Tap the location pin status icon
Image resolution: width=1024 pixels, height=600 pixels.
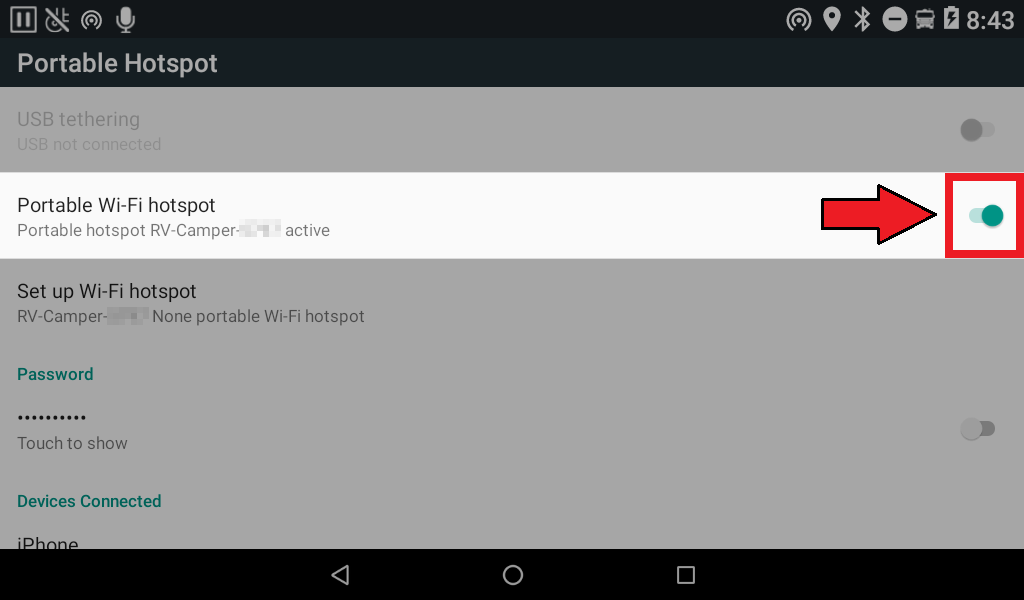pyautogui.click(x=831, y=20)
